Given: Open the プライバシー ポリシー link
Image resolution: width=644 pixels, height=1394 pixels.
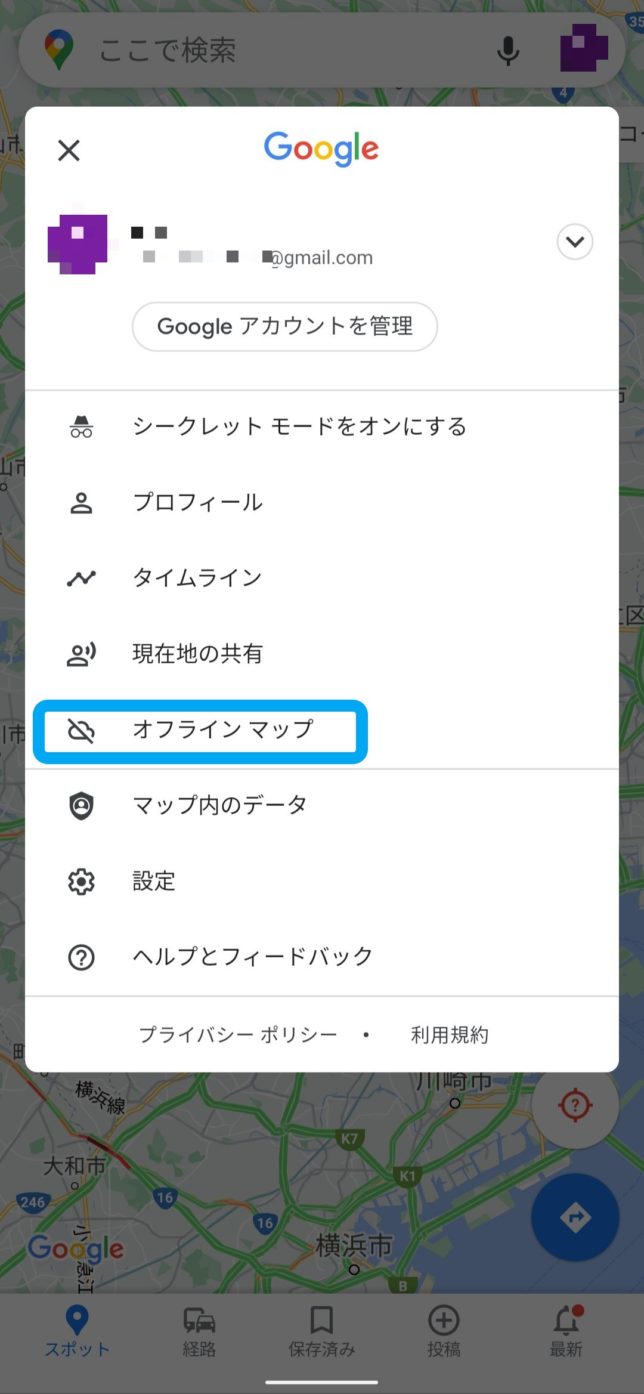Looking at the screenshot, I should [x=238, y=1035].
